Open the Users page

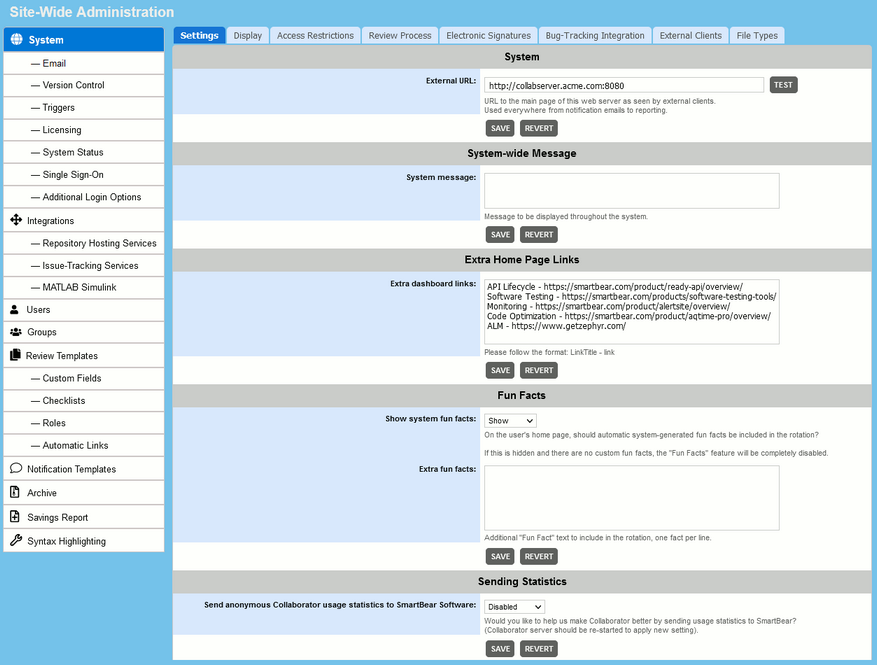point(84,310)
